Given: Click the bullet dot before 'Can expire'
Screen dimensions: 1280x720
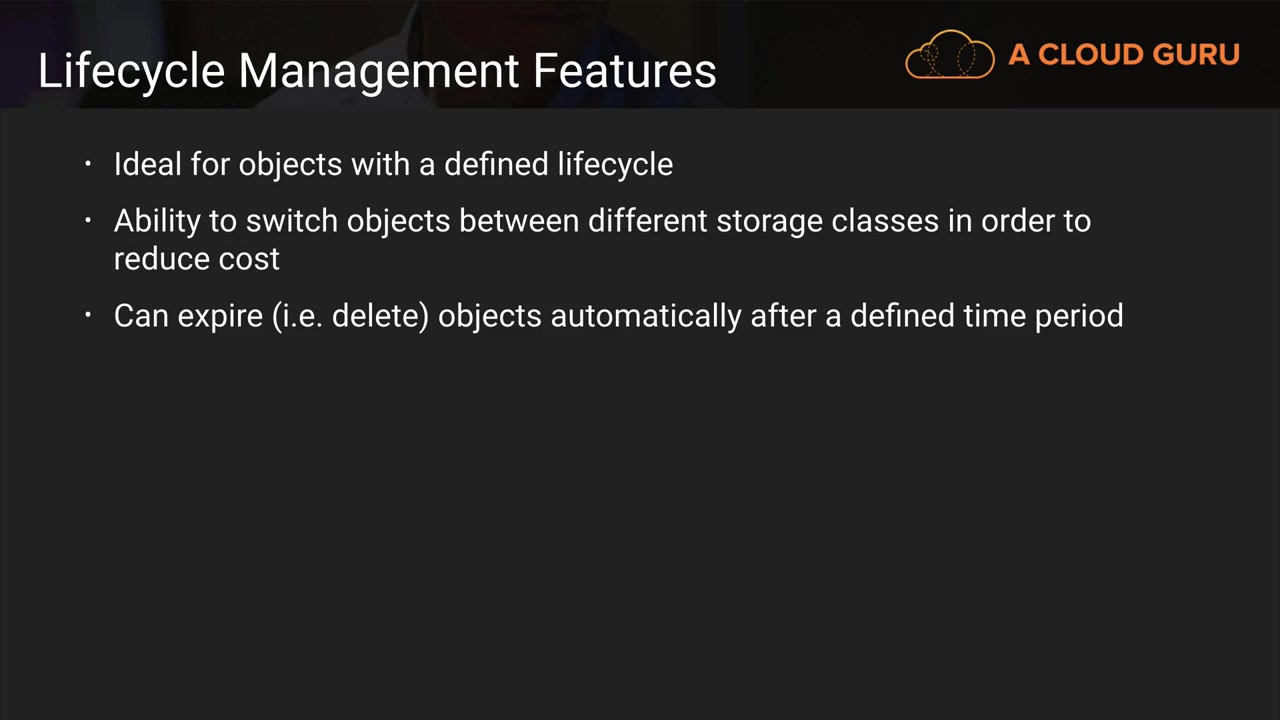Looking at the screenshot, I should (x=88, y=315).
